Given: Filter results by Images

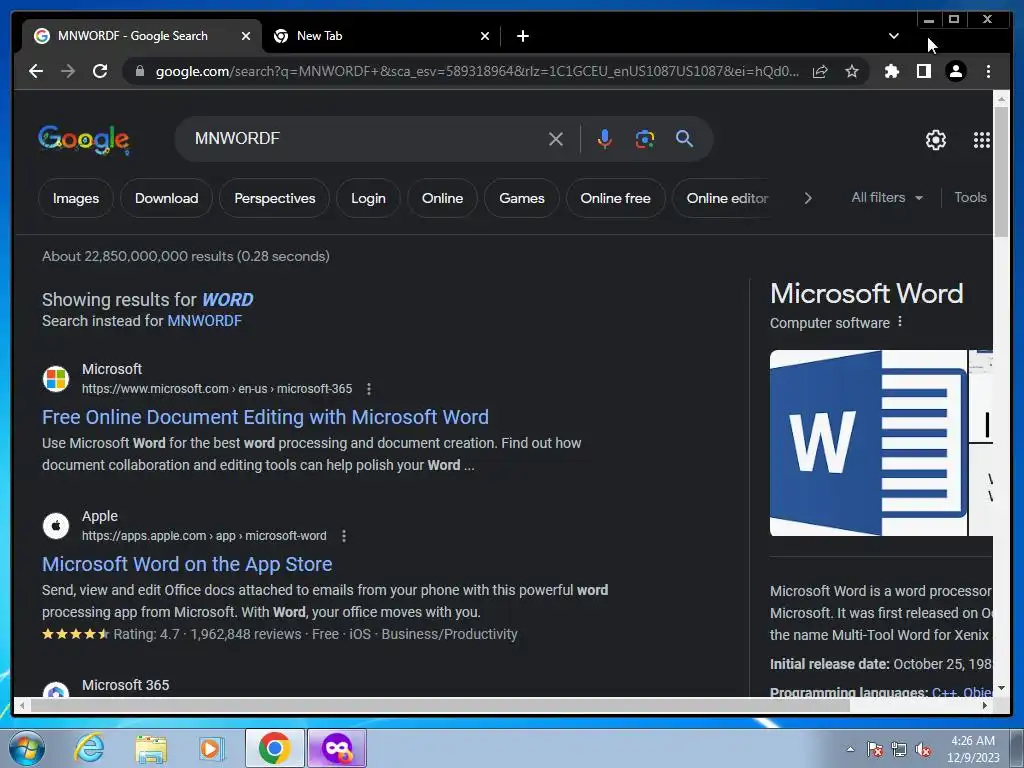Looking at the screenshot, I should click(x=76, y=198).
